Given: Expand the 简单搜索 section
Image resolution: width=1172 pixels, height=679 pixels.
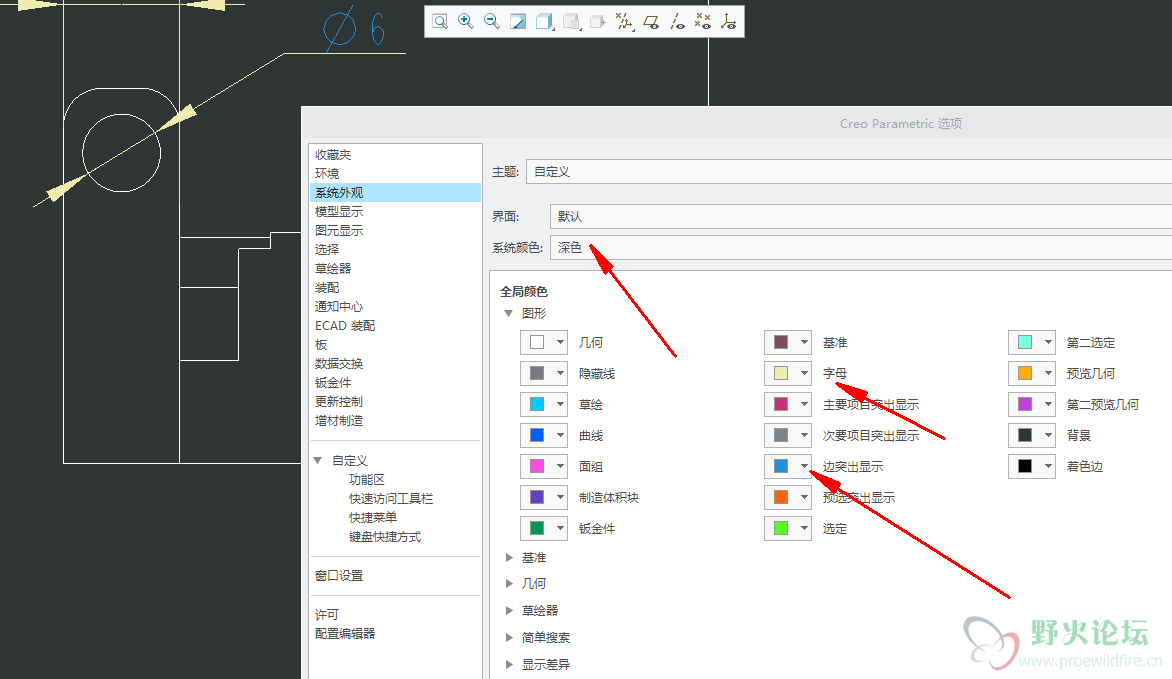Looking at the screenshot, I should 509,638.
